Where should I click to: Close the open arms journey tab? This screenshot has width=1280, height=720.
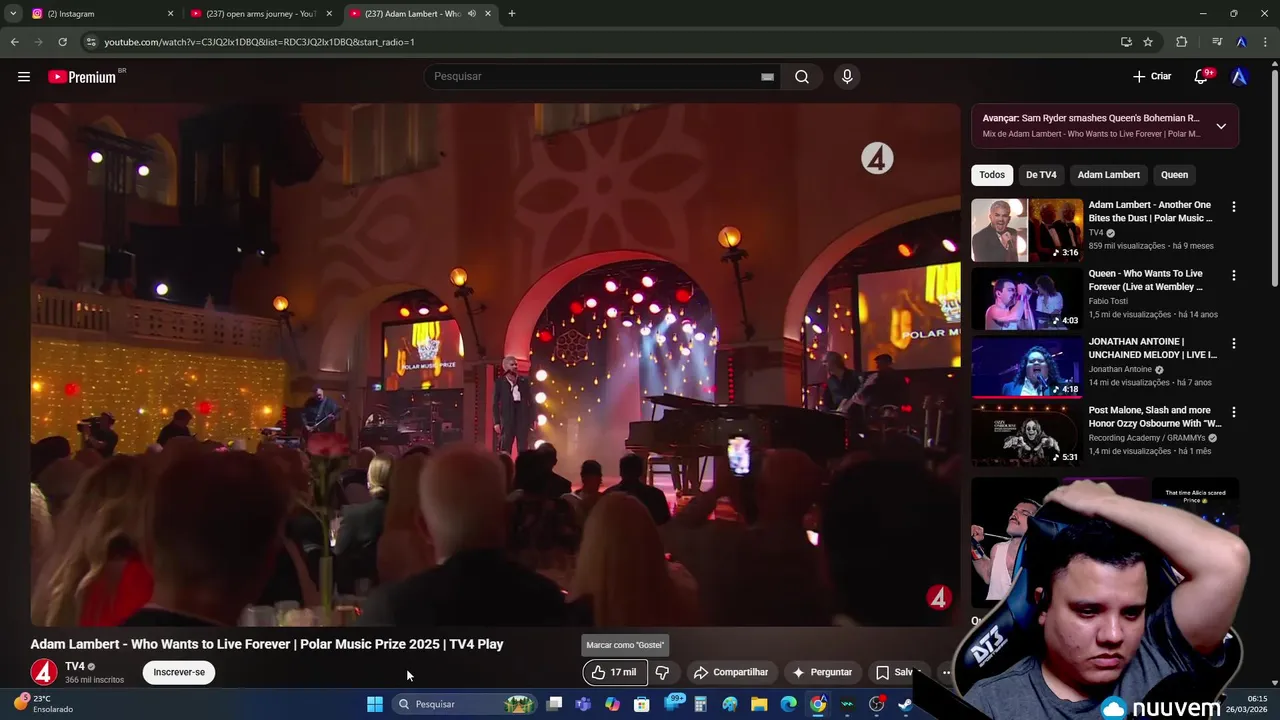(x=329, y=14)
